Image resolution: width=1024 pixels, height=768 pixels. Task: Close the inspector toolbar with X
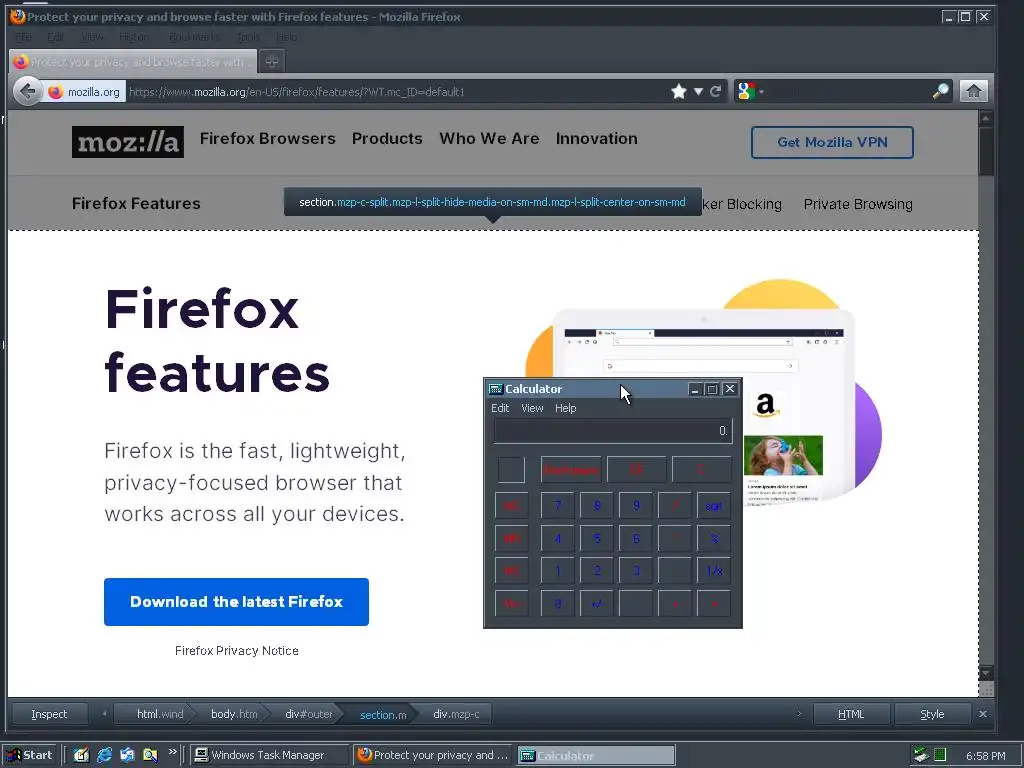point(983,714)
